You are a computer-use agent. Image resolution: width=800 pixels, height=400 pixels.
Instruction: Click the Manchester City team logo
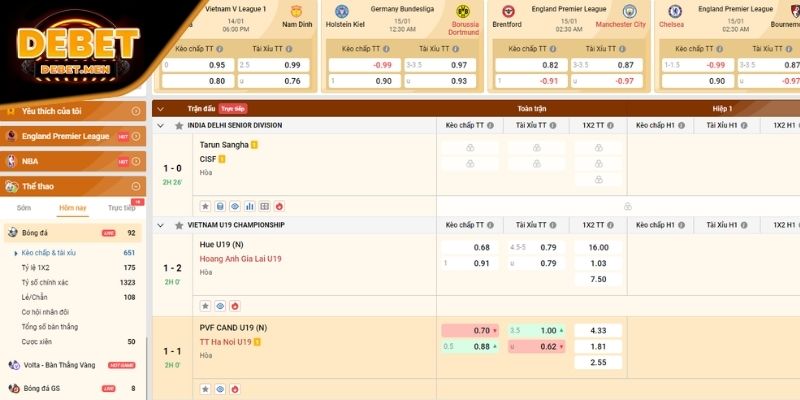pyautogui.click(x=630, y=11)
